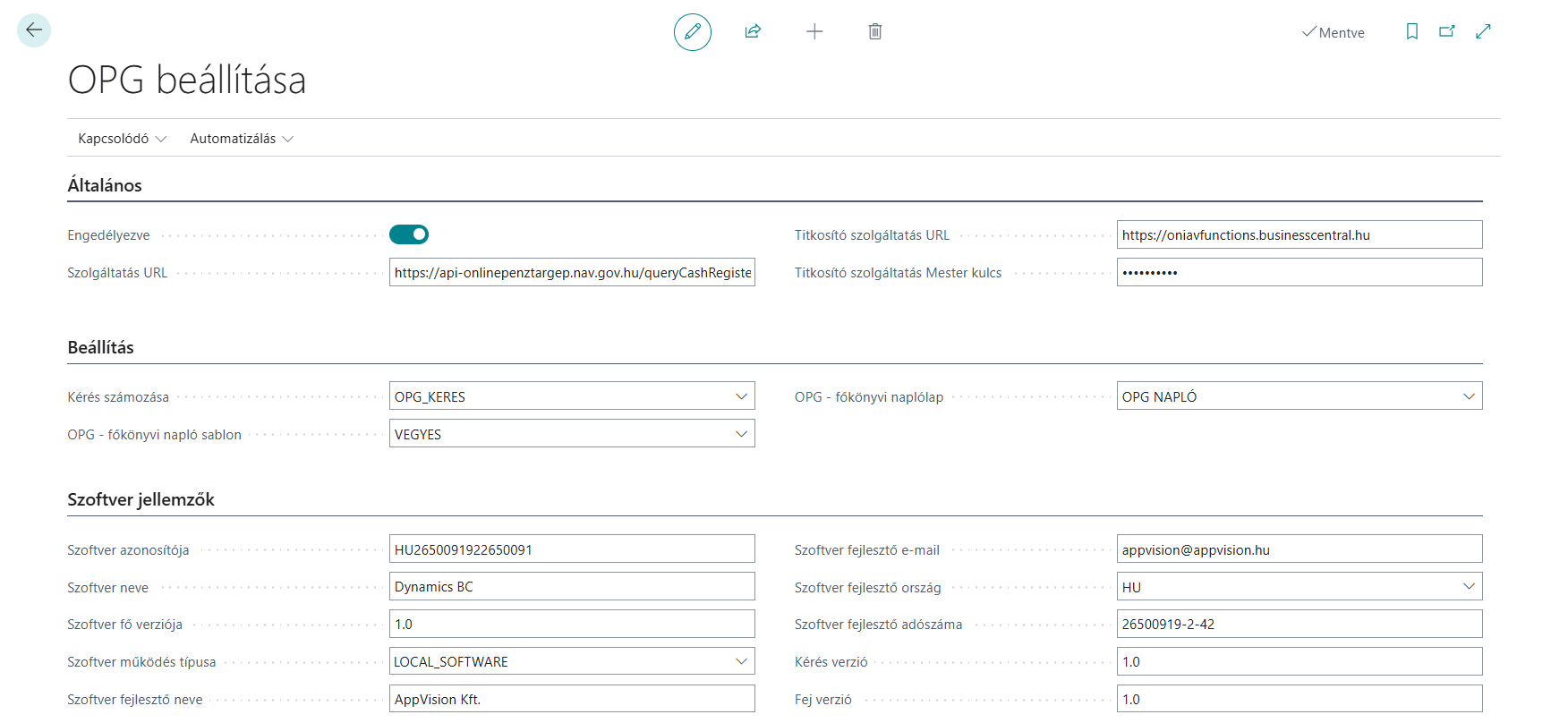1568x723 pixels.
Task: Open the Szoftver fejlesztő ország dropdown
Action: [x=1469, y=586]
